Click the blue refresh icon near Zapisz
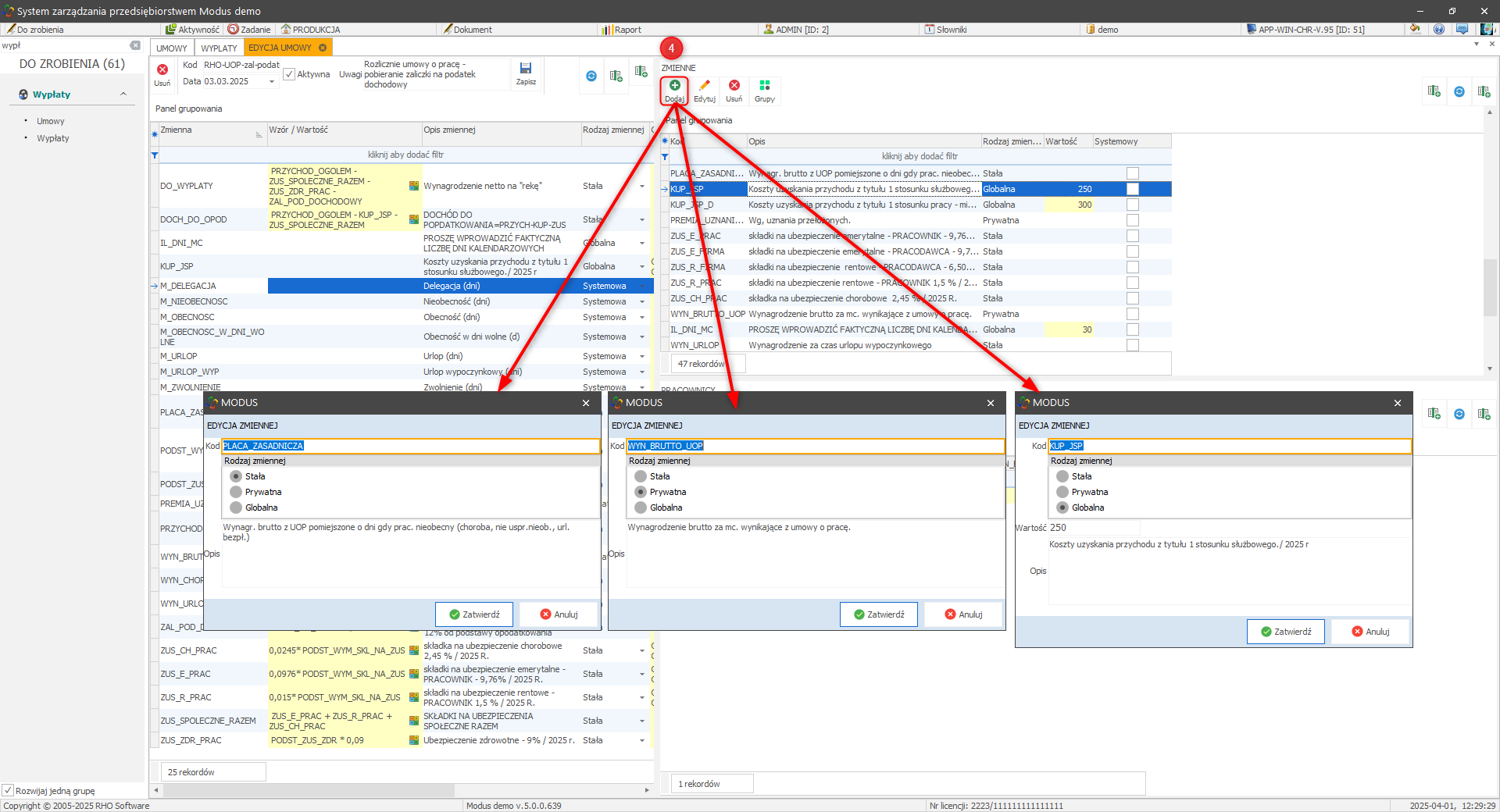This screenshot has width=1500, height=812. (x=591, y=76)
